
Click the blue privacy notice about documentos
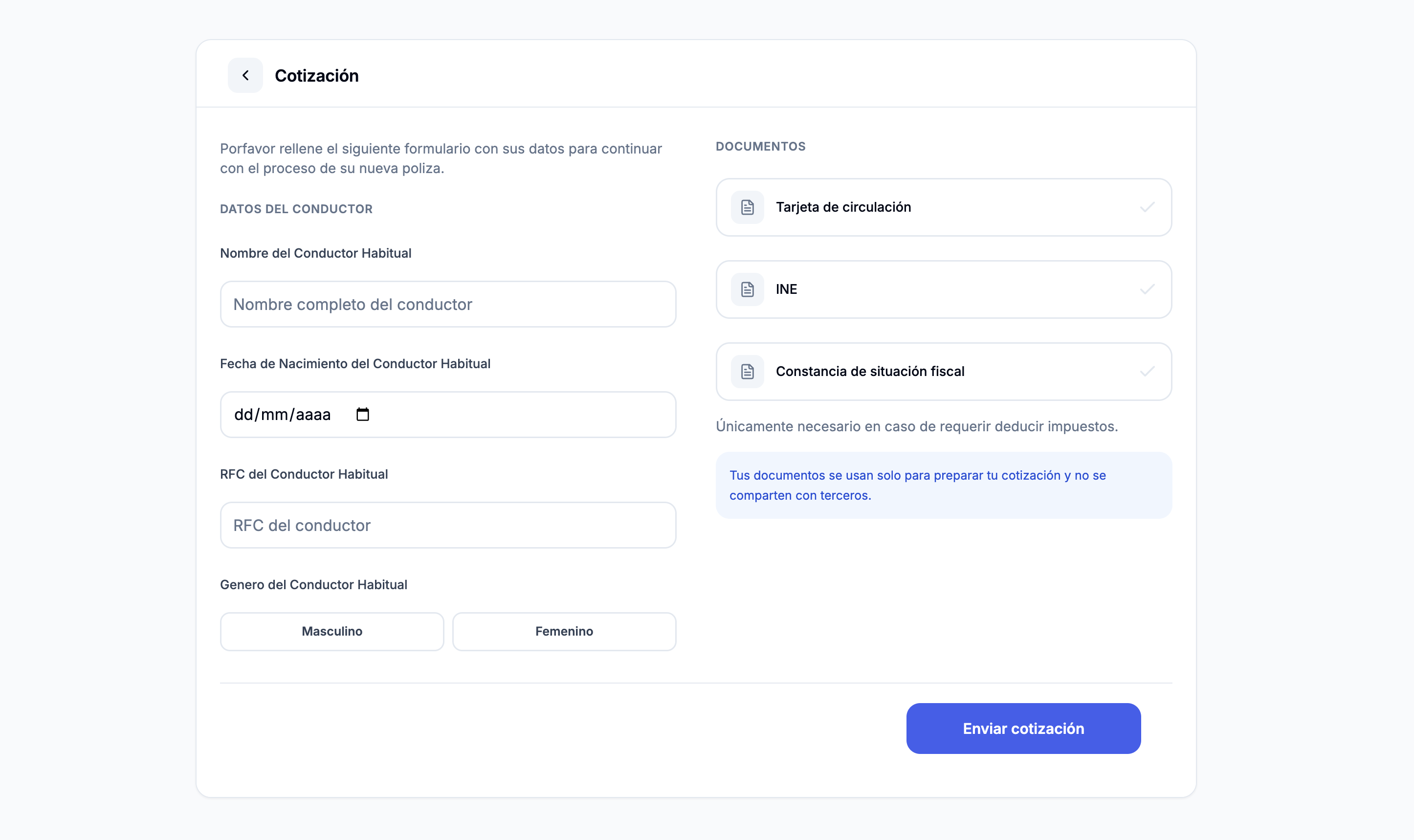click(944, 485)
